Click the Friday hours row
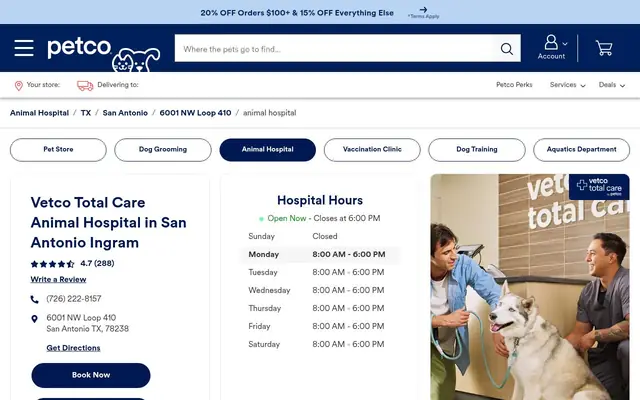 coord(320,327)
